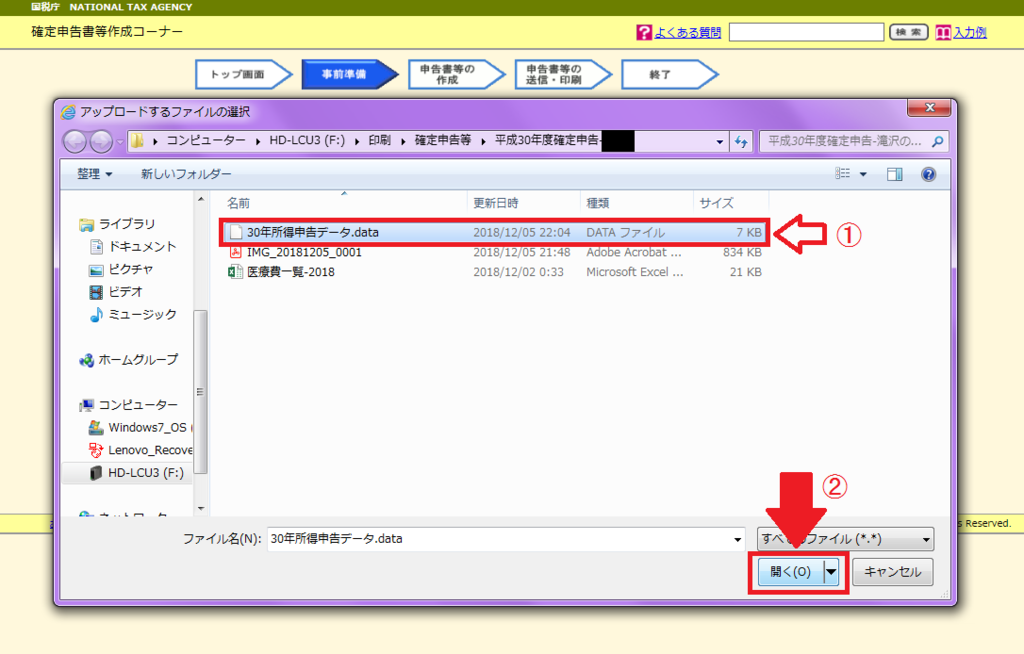Click 印刷 in address breadcrumb

(x=379, y=140)
